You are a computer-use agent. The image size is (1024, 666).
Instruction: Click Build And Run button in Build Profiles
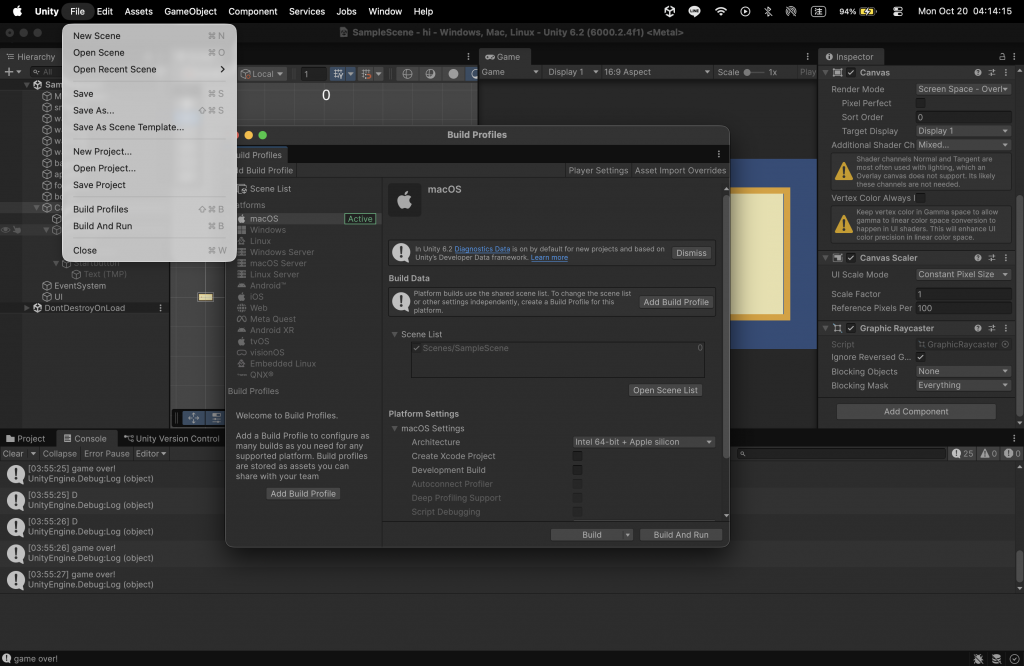click(x=680, y=535)
